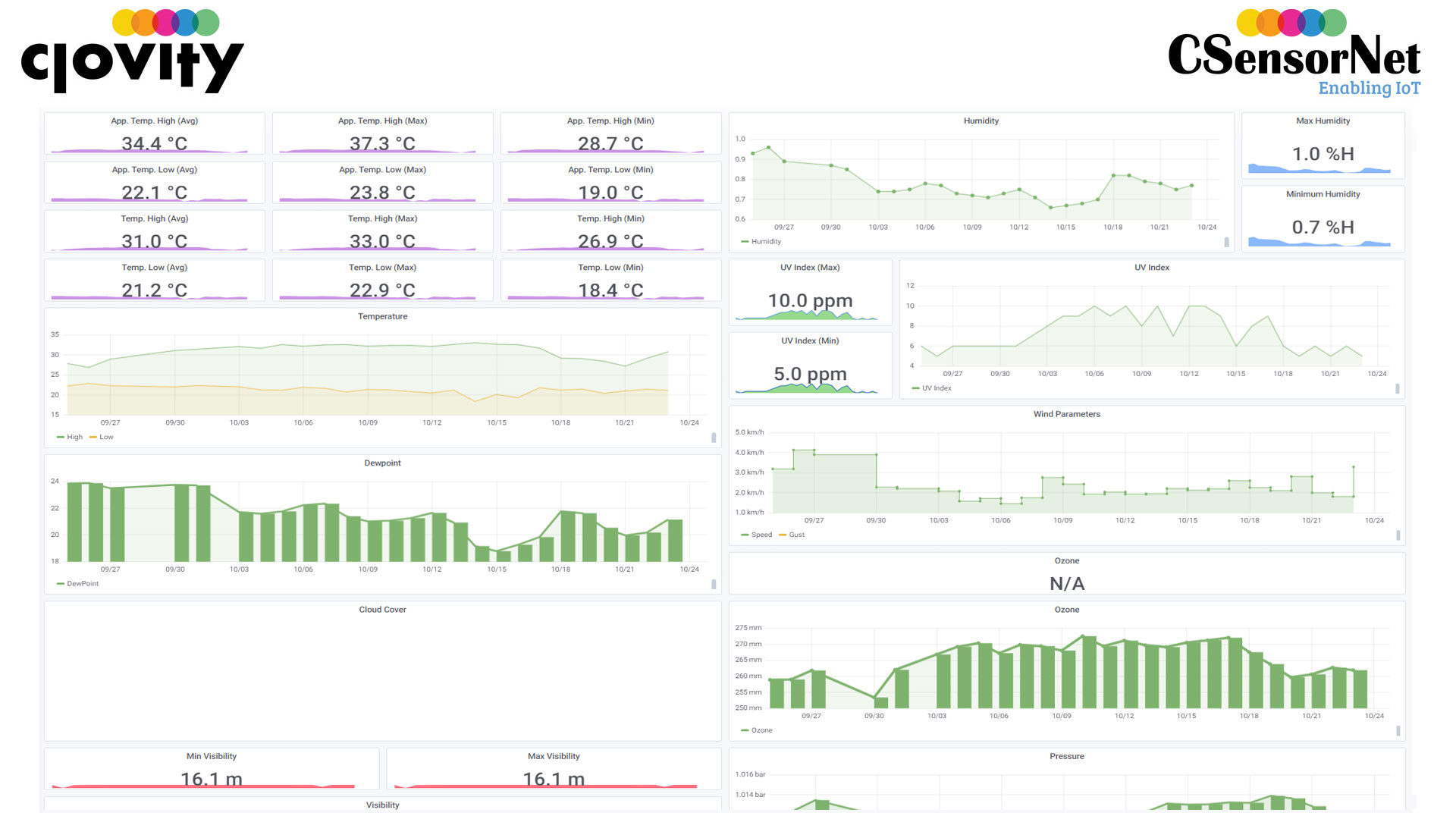1456x819 pixels.
Task: Open the Max Humidity panel title
Action: click(x=1323, y=121)
